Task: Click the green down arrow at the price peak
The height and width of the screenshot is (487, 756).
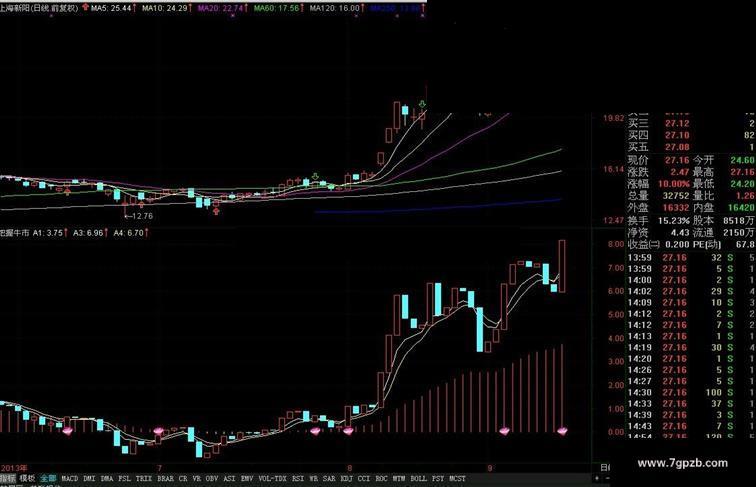Action: [423, 104]
